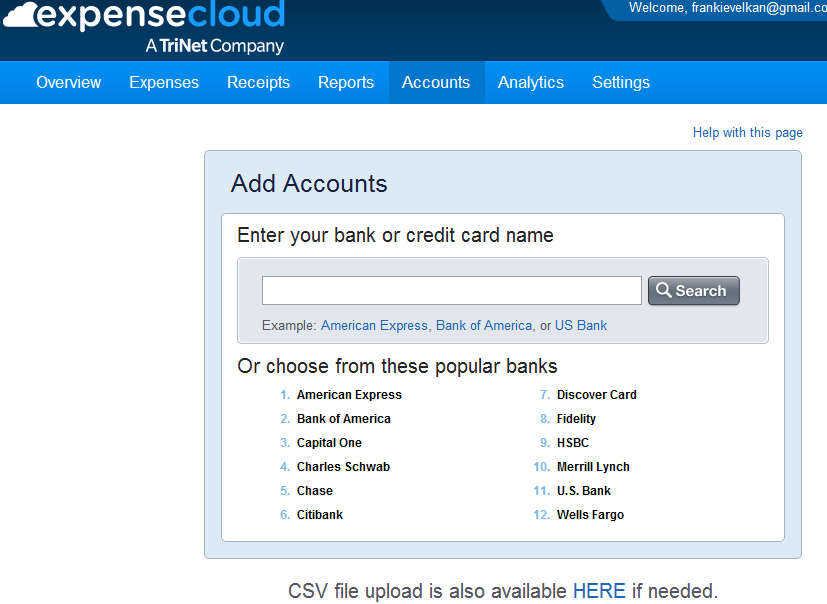
Task: Switch to the Receipts tab
Action: coord(258,82)
